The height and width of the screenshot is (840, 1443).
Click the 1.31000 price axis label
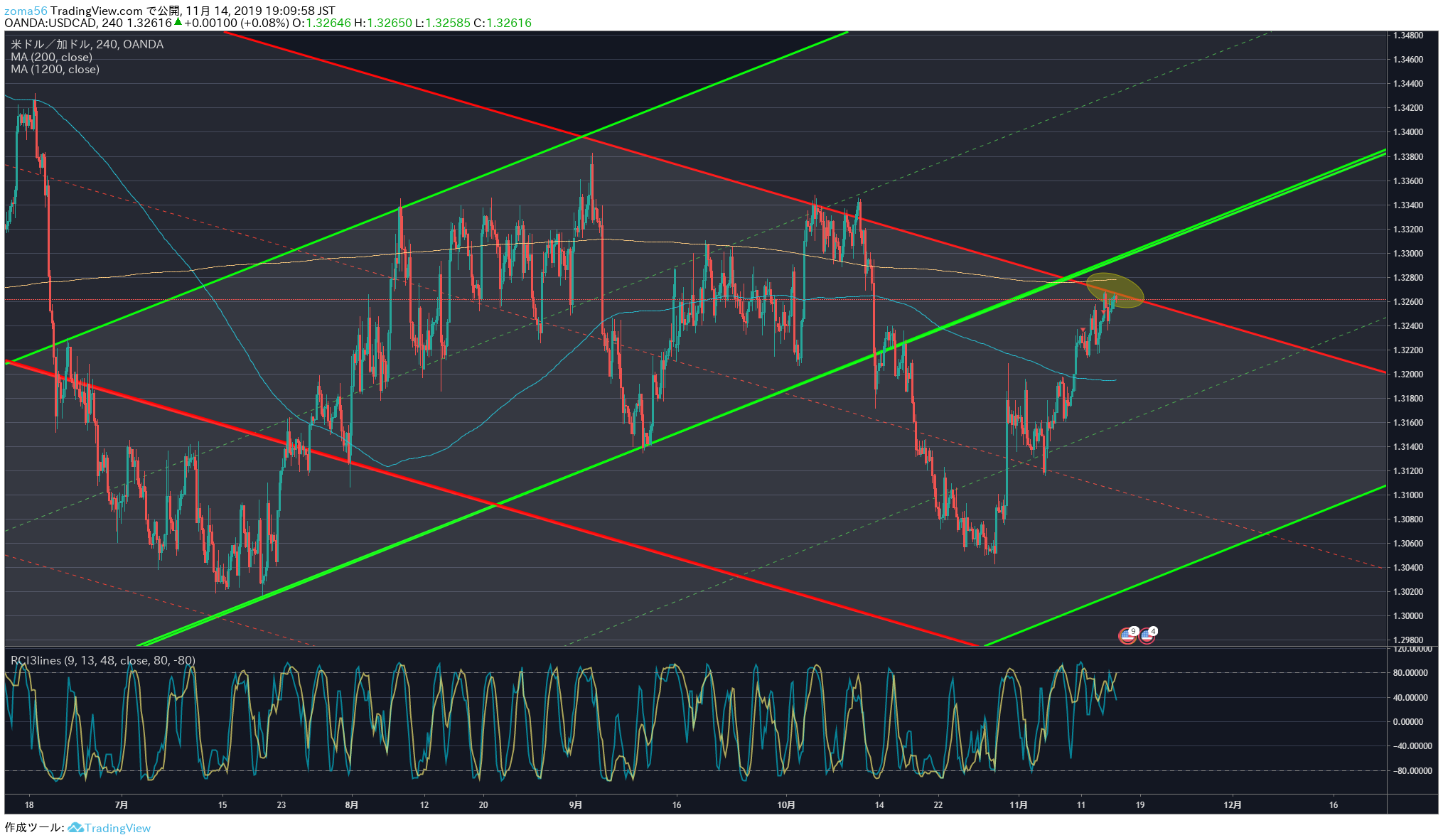point(1408,495)
